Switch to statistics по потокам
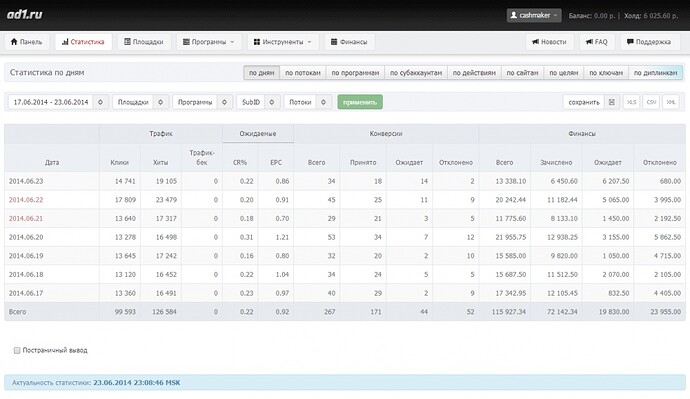 point(303,73)
